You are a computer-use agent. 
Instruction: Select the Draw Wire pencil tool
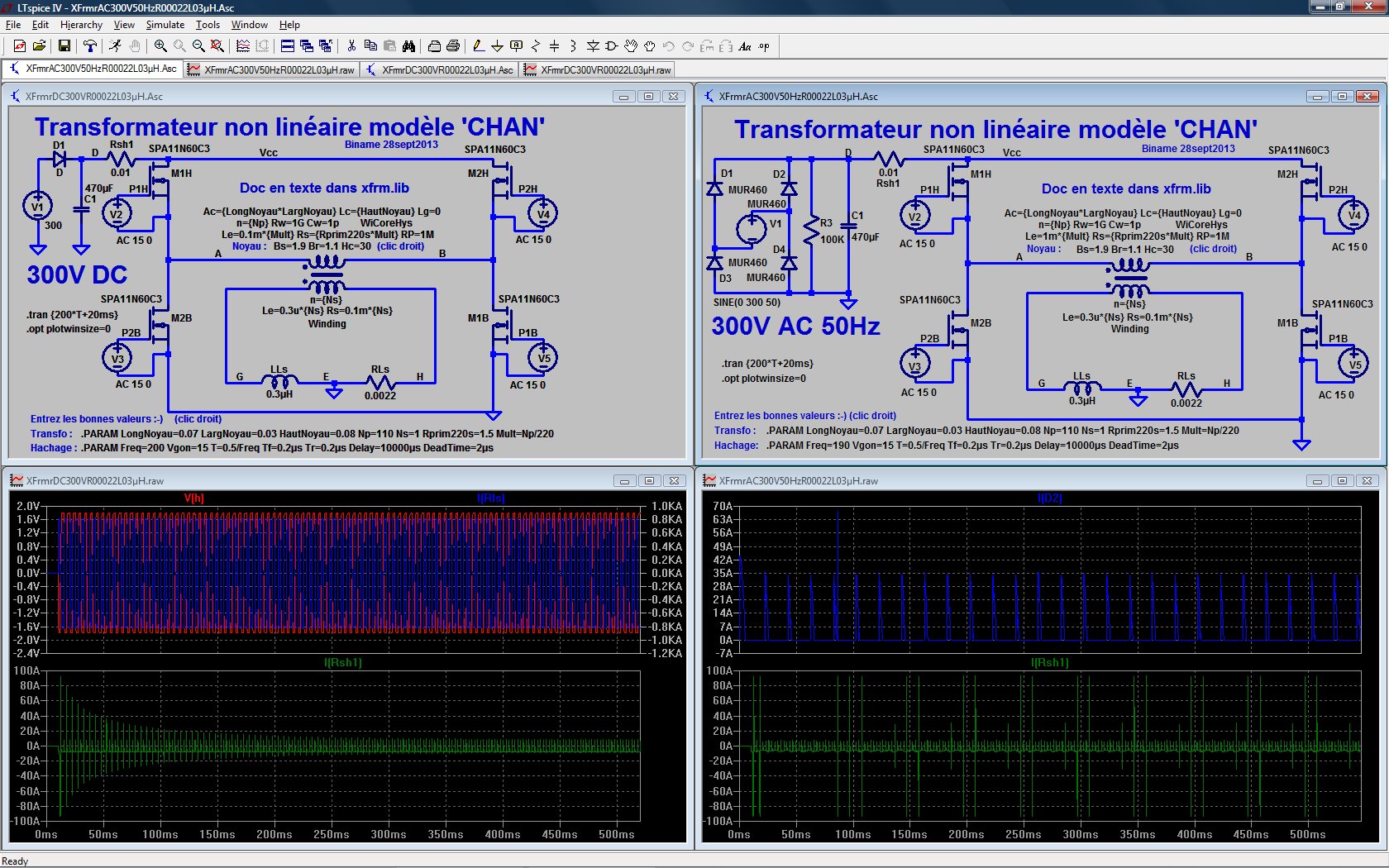478,46
